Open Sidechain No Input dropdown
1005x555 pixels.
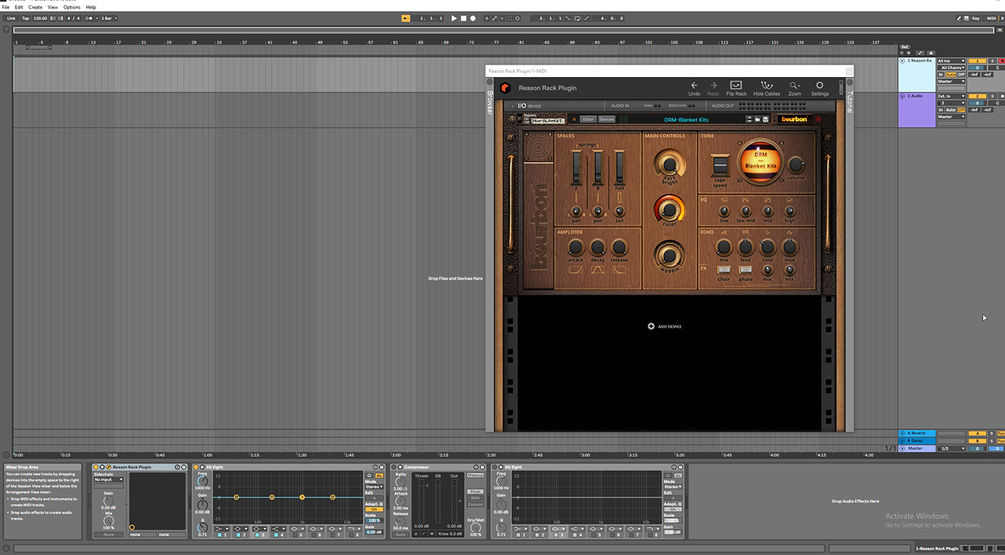click(109, 479)
